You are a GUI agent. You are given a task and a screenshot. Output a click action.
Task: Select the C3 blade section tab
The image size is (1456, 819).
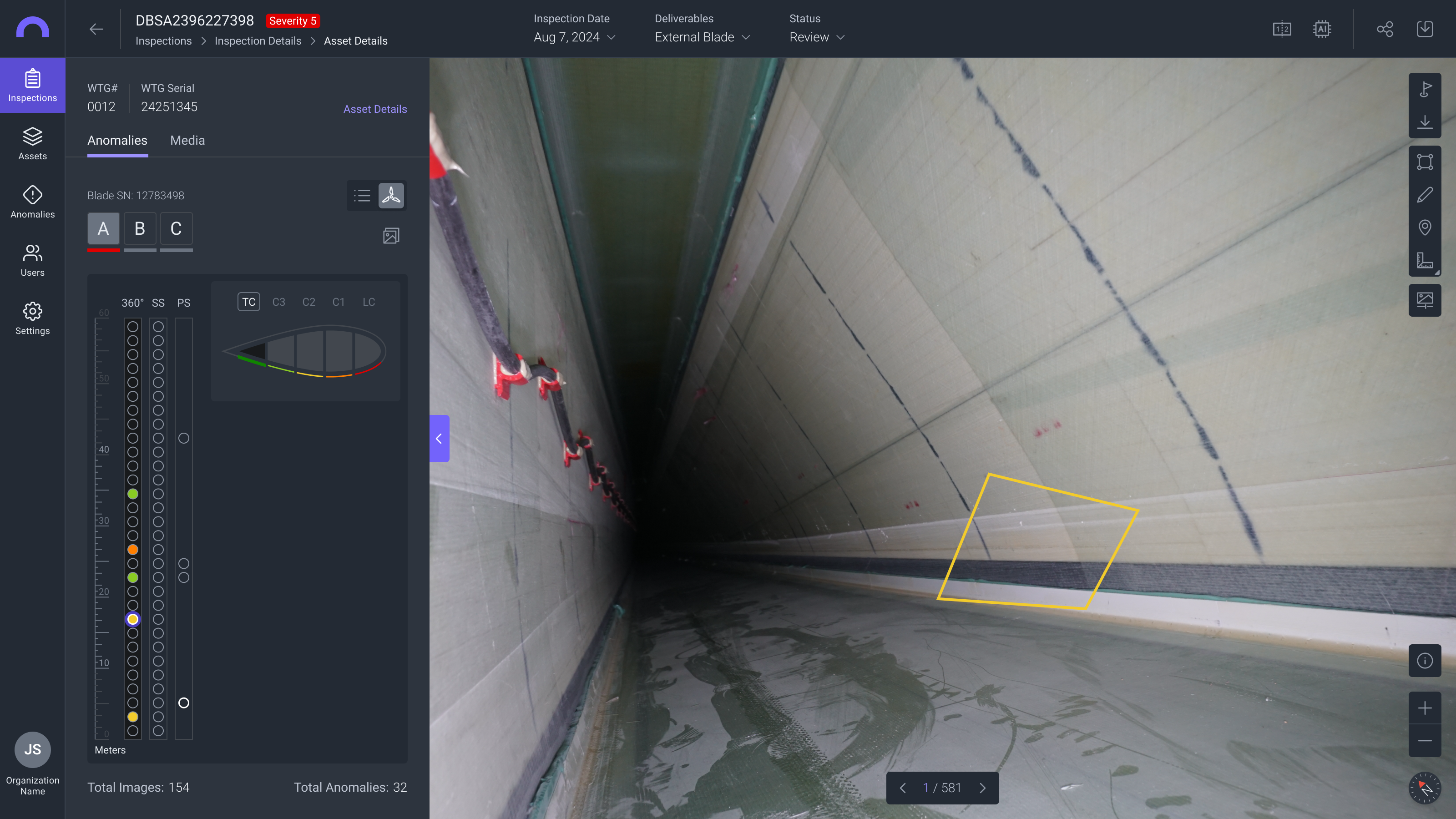(278, 302)
